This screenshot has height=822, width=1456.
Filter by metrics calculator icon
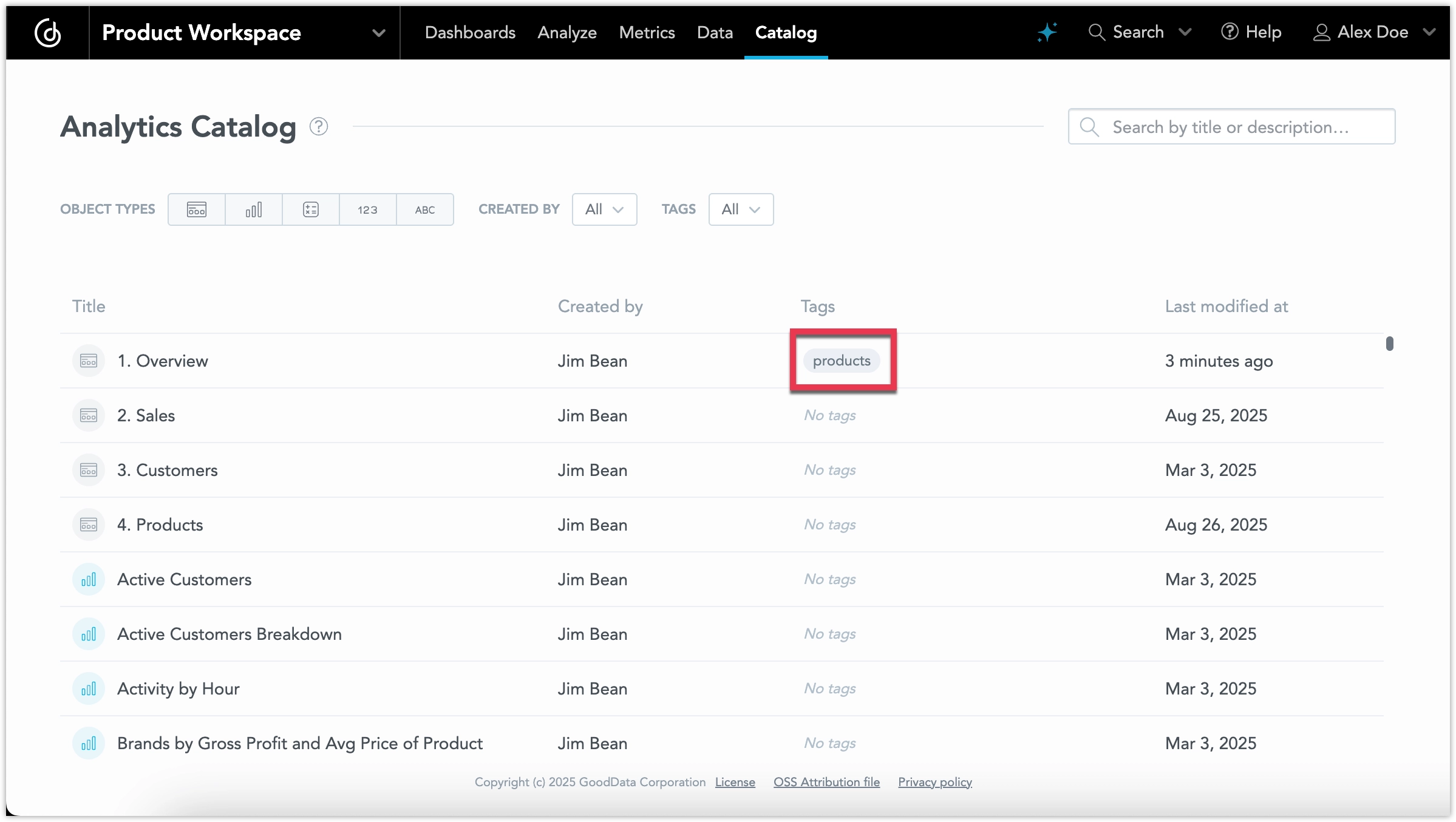(310, 209)
